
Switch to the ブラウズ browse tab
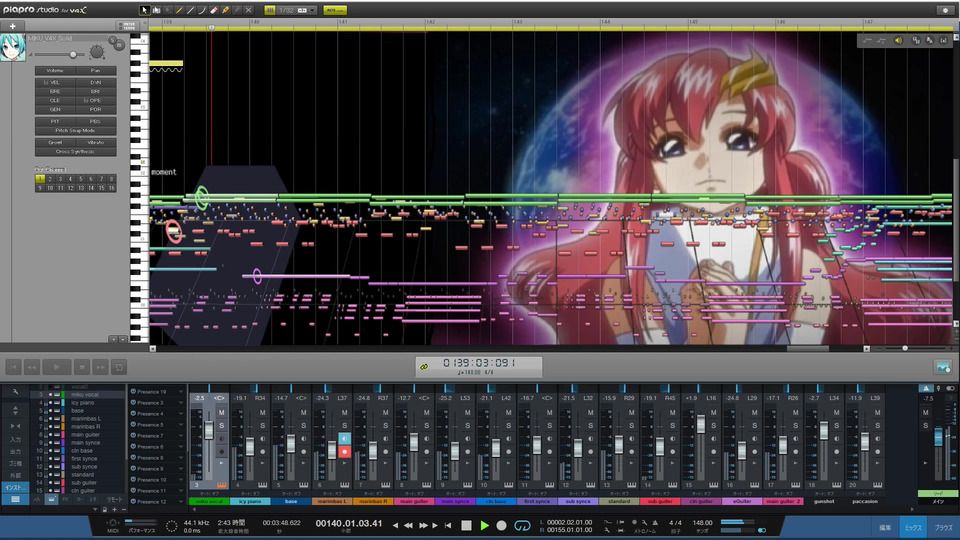pyautogui.click(x=943, y=528)
